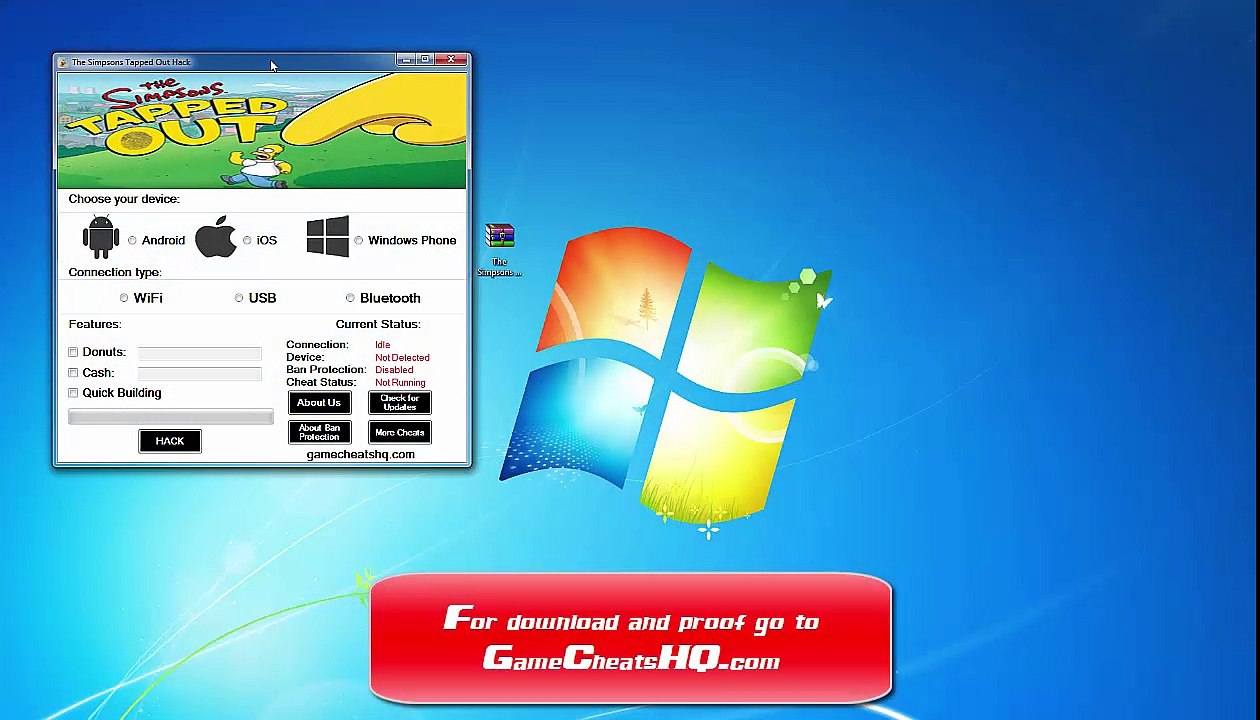Enable the Donuts checkbox

coord(73,352)
